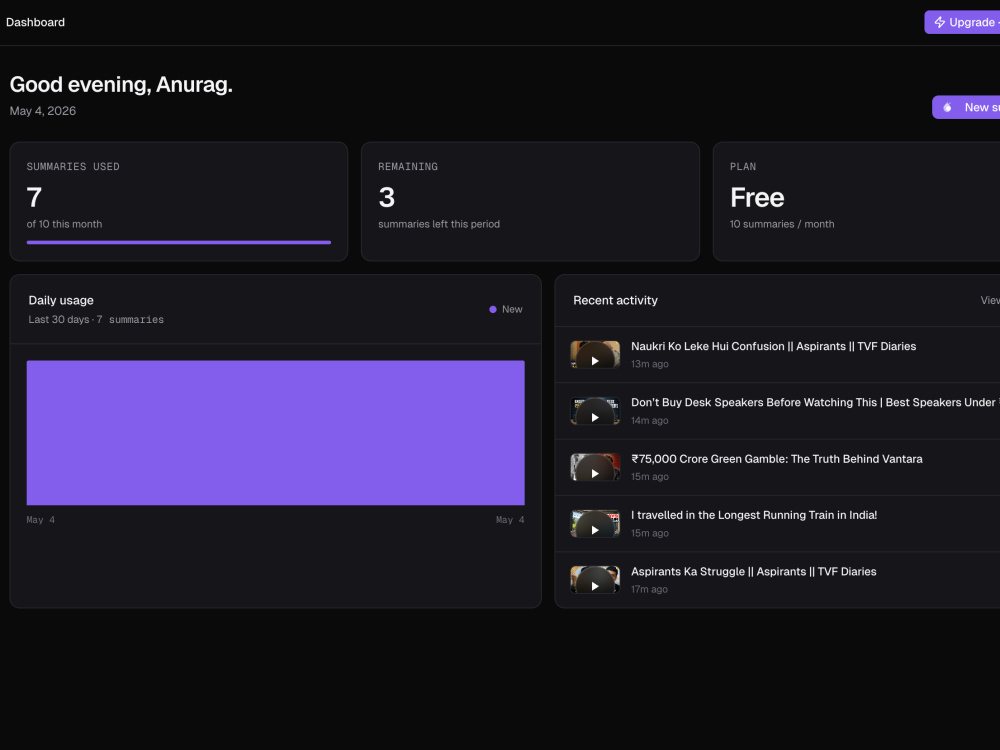Click the May 4, 2026 date text
1000x750 pixels.
(43, 111)
